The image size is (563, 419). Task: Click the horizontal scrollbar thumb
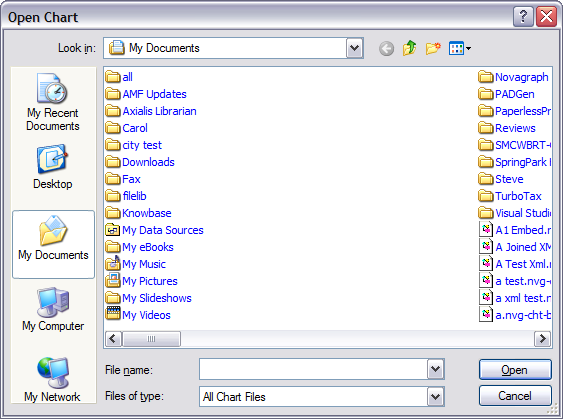[152, 339]
